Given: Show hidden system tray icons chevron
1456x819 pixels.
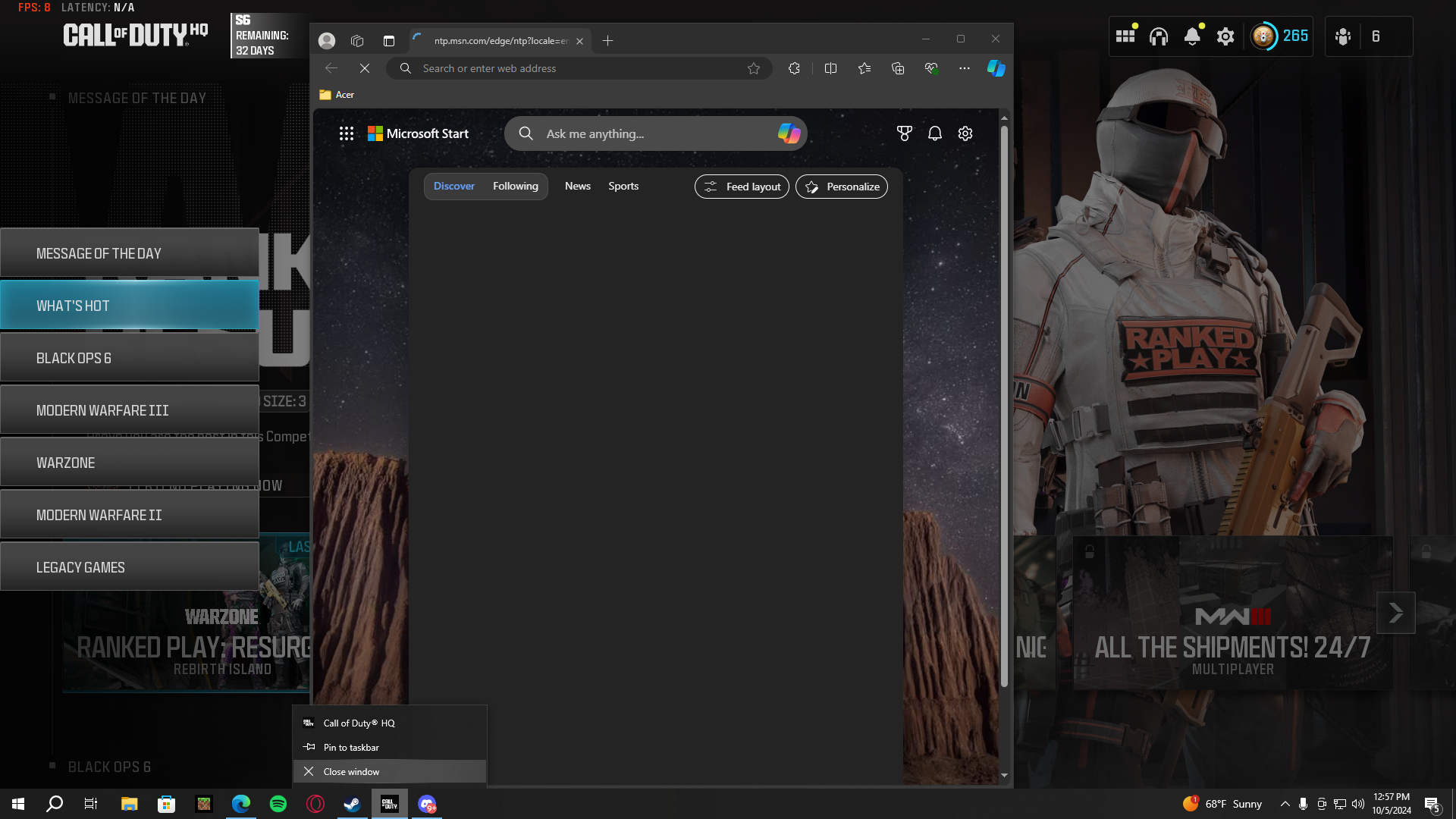Looking at the screenshot, I should pos(1285,804).
